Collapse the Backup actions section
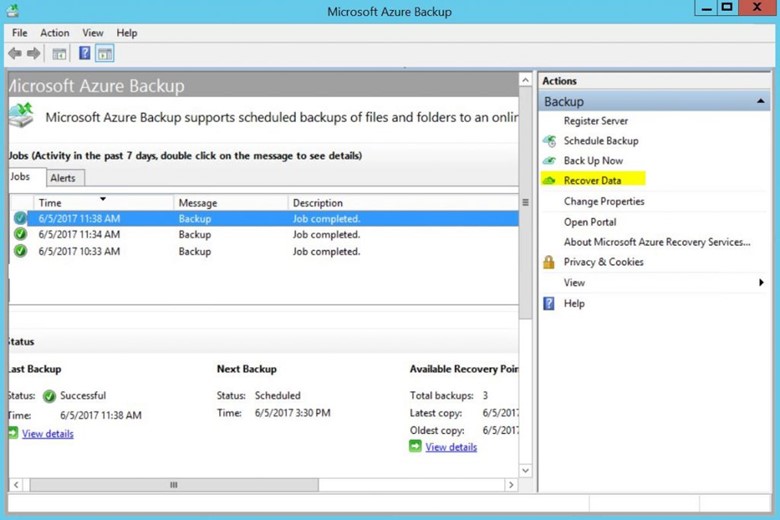This screenshot has height=520, width=780. (x=761, y=101)
